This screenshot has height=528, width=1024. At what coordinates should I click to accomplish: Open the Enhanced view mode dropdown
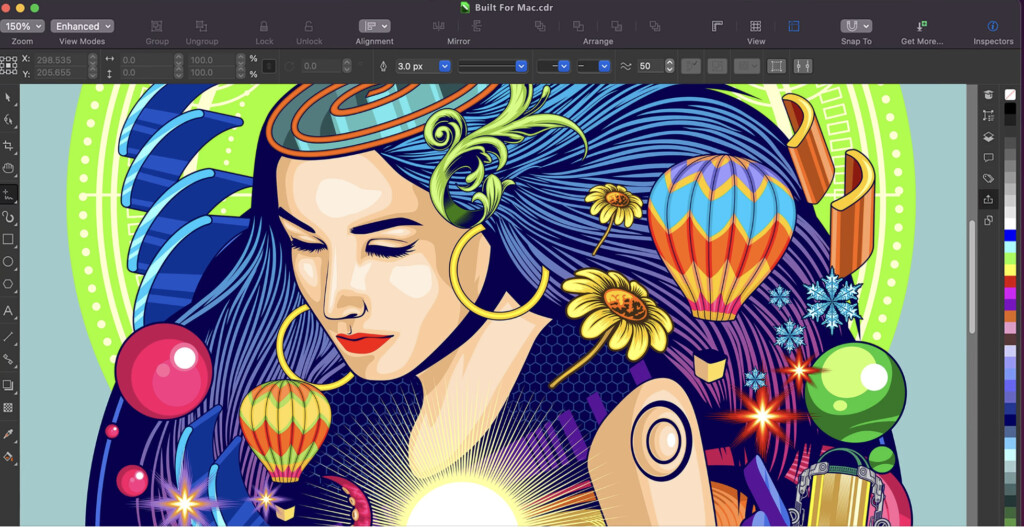[82, 26]
